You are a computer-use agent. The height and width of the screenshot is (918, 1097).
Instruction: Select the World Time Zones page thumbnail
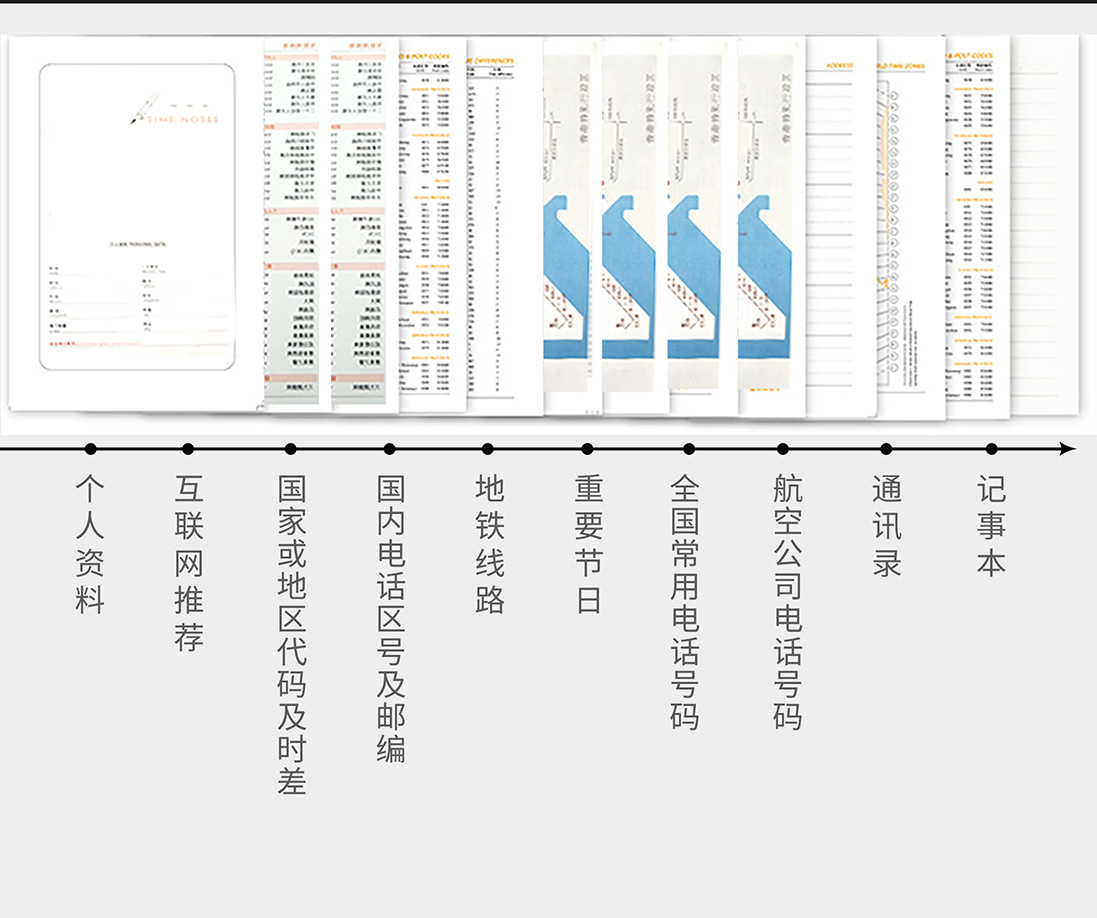coord(908,230)
